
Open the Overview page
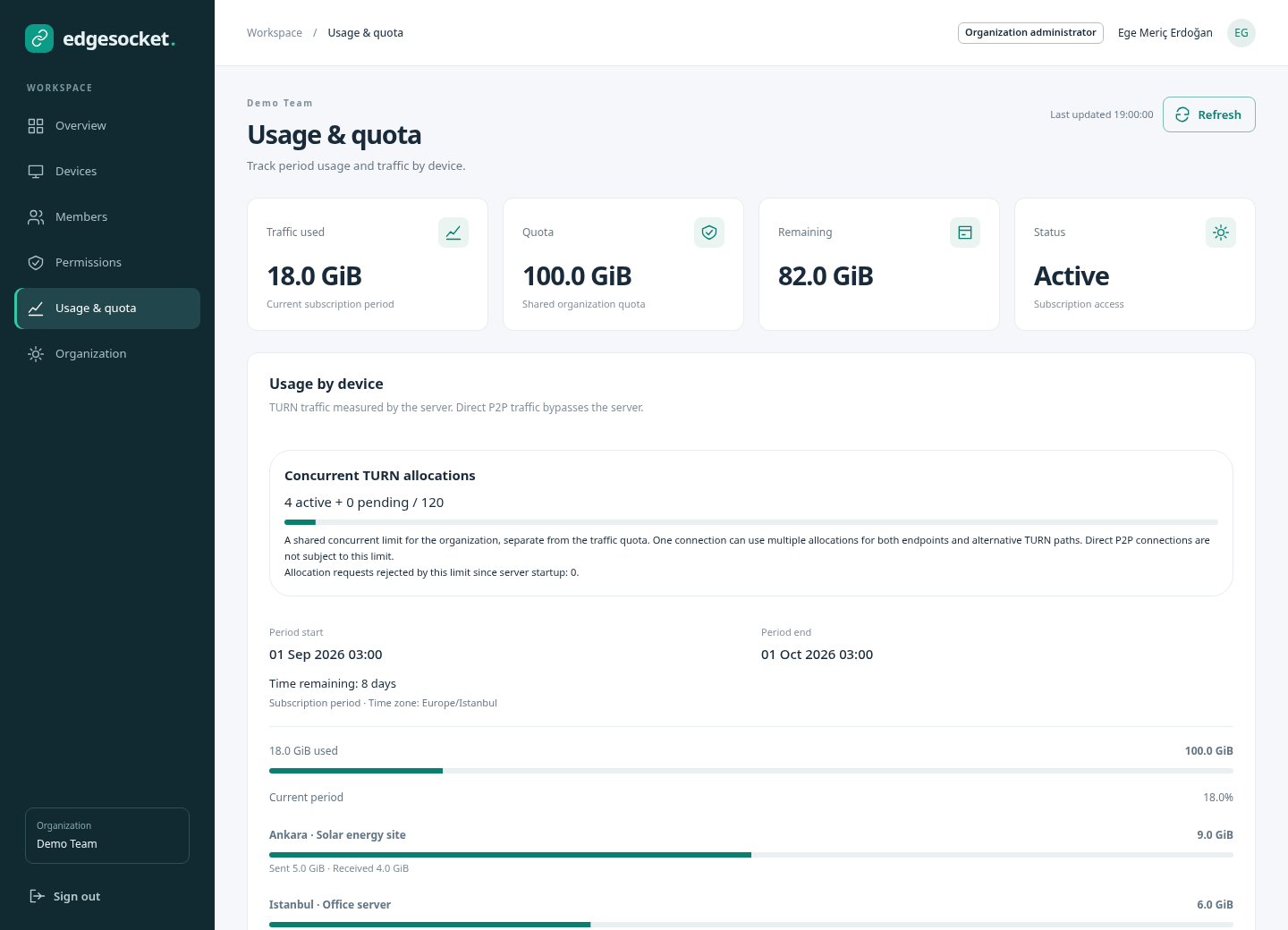[107, 126]
